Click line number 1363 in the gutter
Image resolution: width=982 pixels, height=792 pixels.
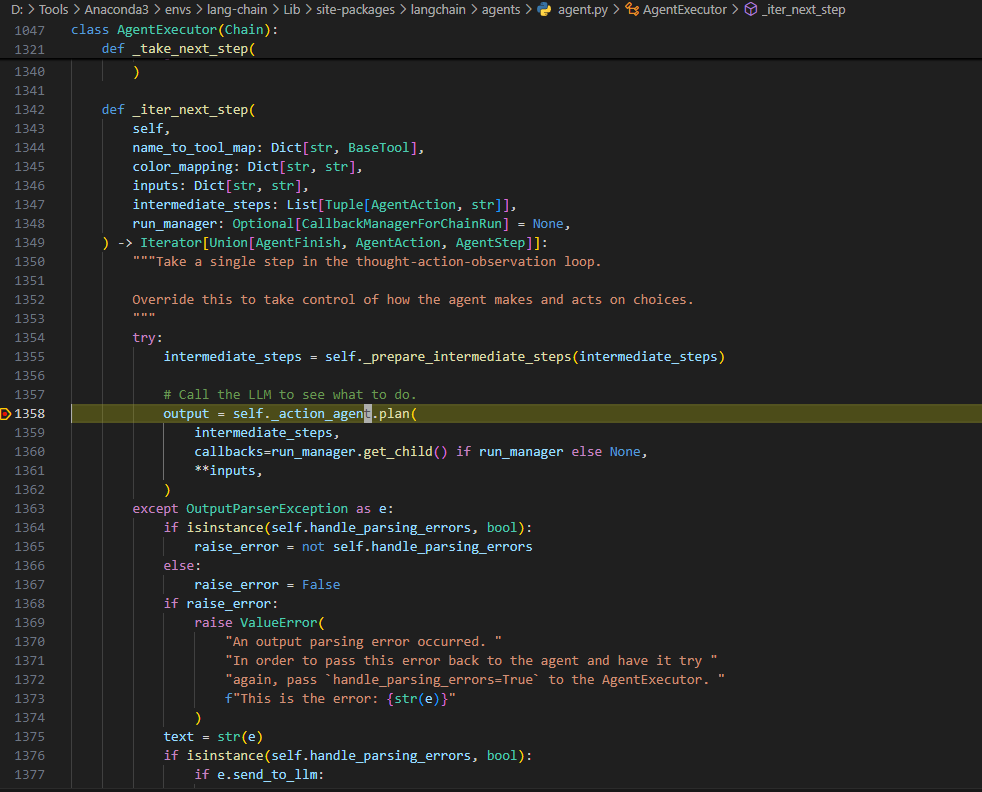point(30,509)
